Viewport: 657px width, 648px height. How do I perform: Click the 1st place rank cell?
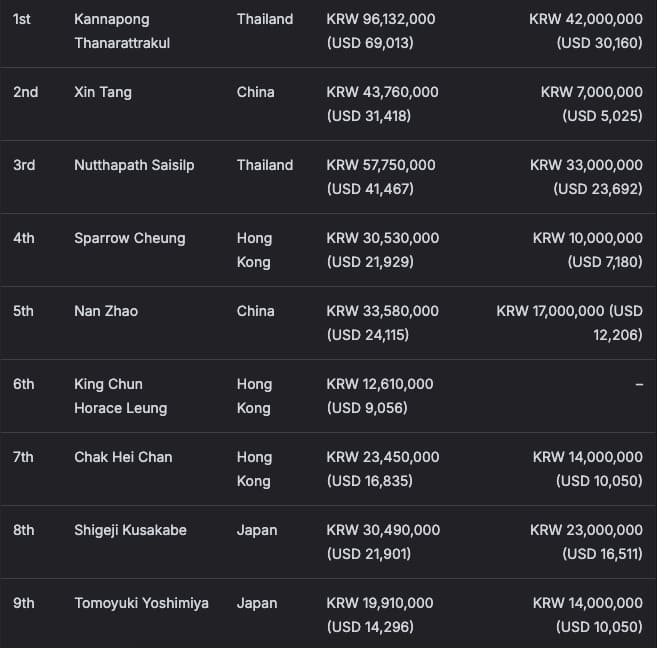(22, 19)
